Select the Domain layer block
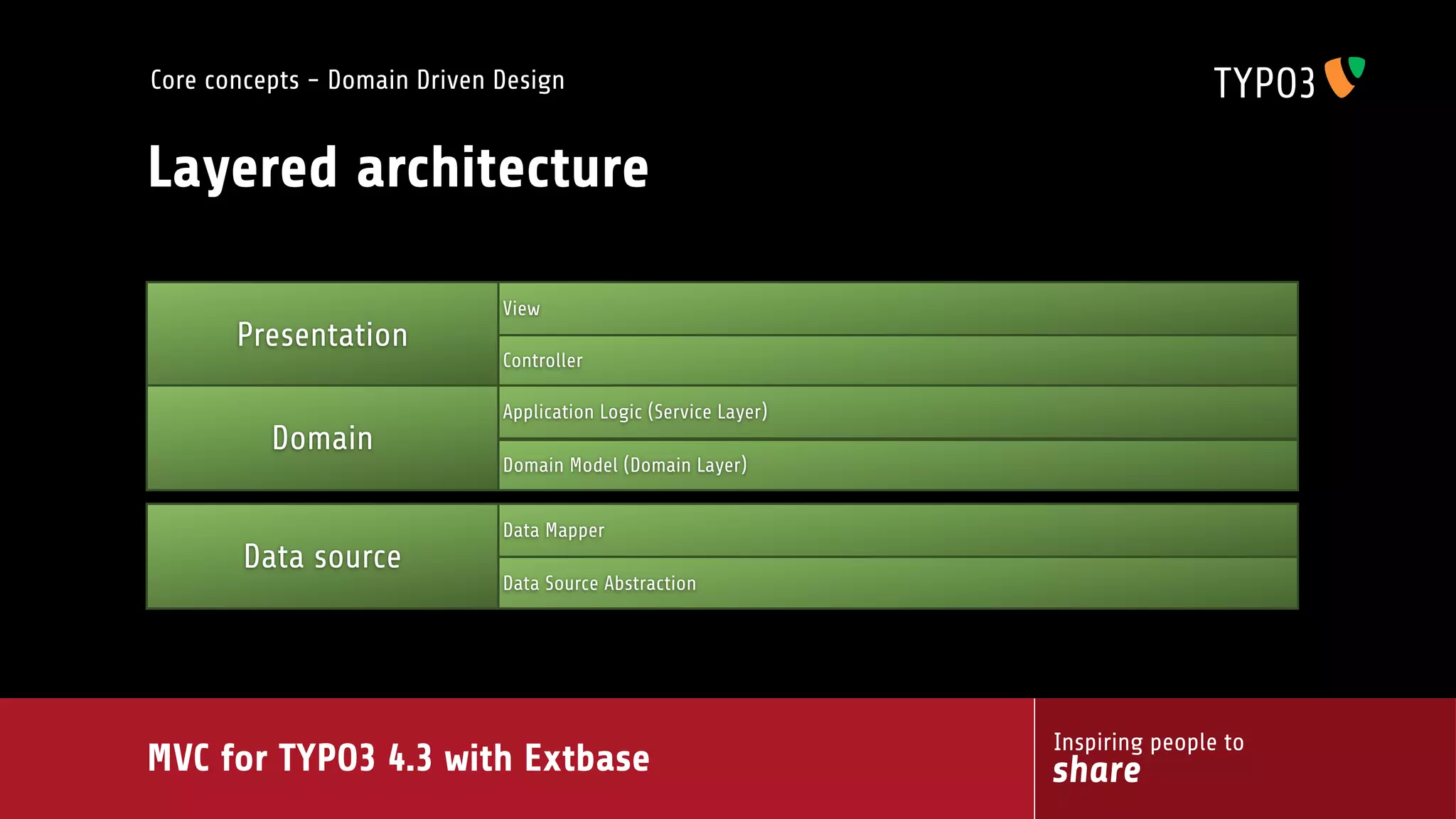This screenshot has height=819, width=1456. [322, 438]
